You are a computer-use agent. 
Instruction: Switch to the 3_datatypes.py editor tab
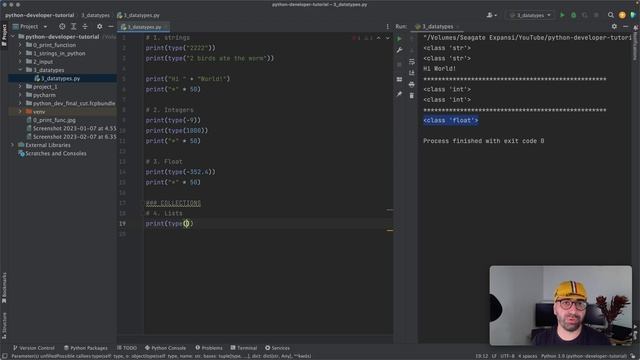click(x=144, y=27)
